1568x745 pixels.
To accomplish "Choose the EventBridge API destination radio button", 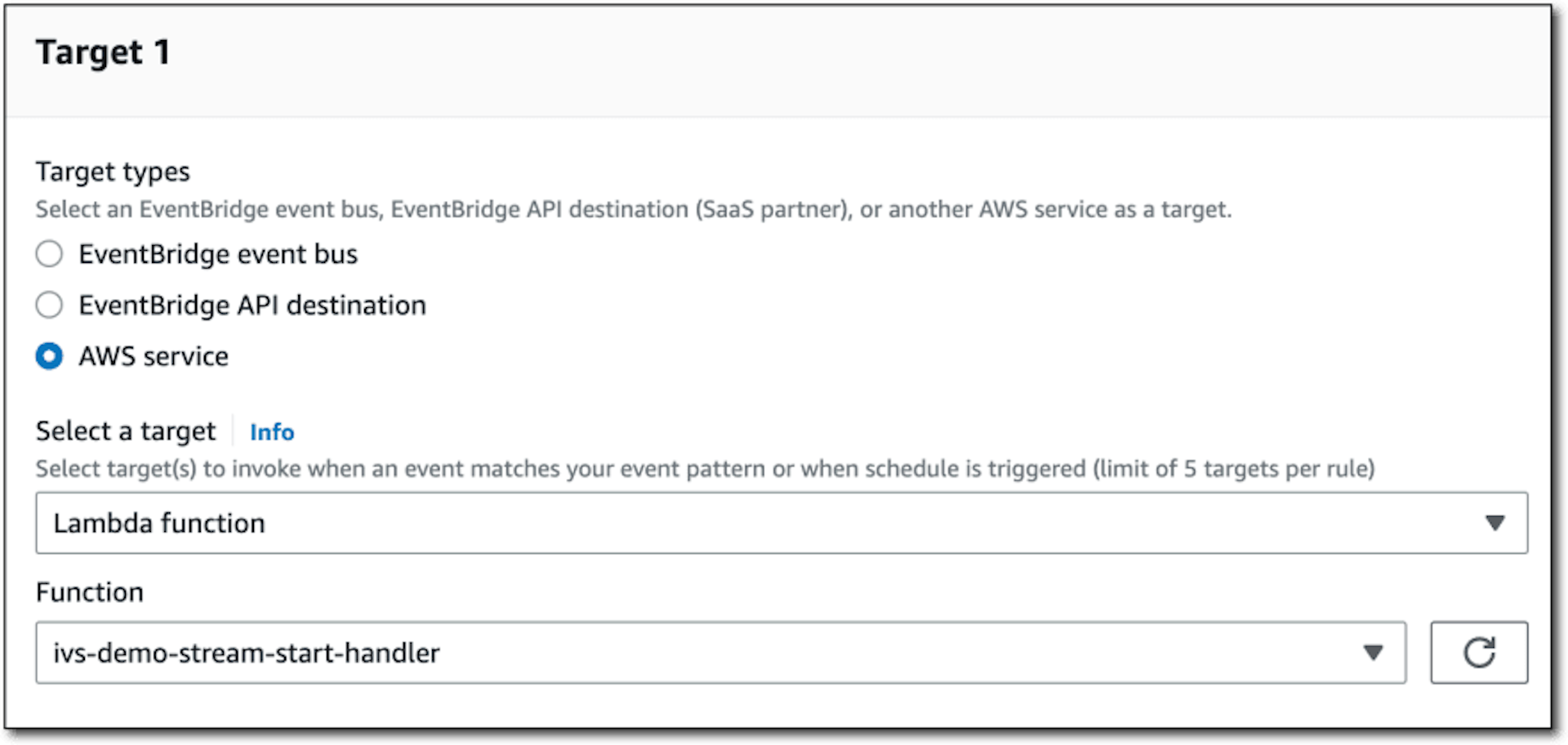I will 49,306.
